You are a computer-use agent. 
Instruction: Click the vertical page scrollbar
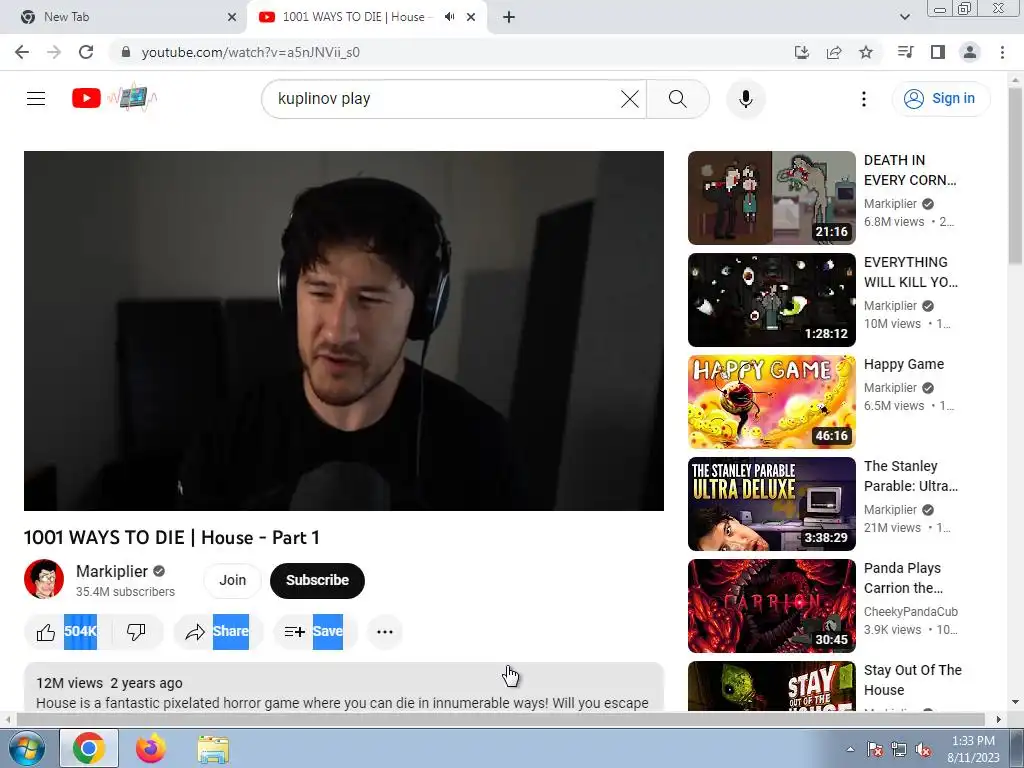click(x=1015, y=176)
